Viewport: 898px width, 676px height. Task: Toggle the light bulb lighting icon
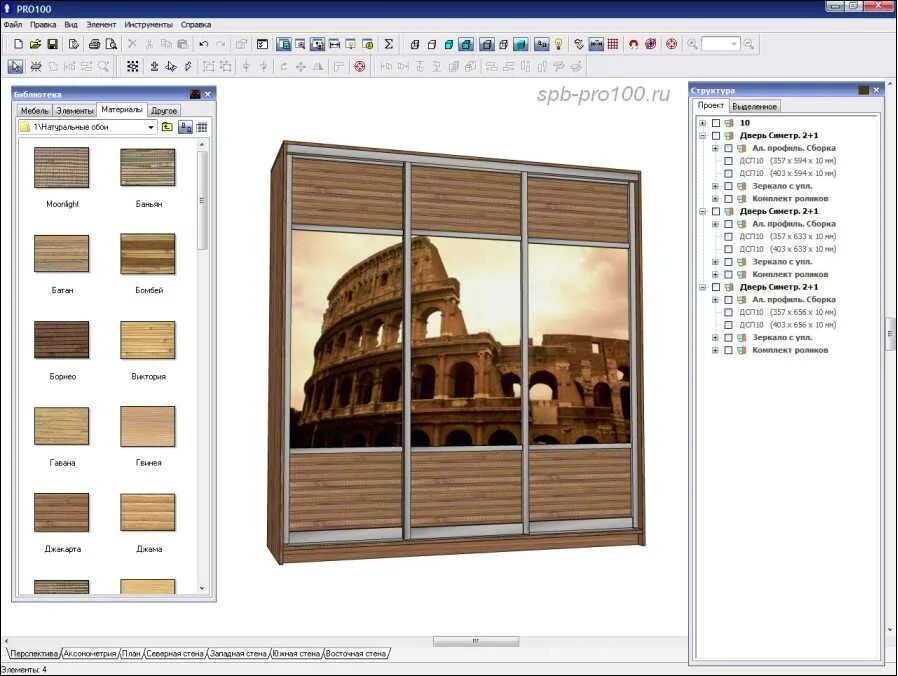click(558, 44)
